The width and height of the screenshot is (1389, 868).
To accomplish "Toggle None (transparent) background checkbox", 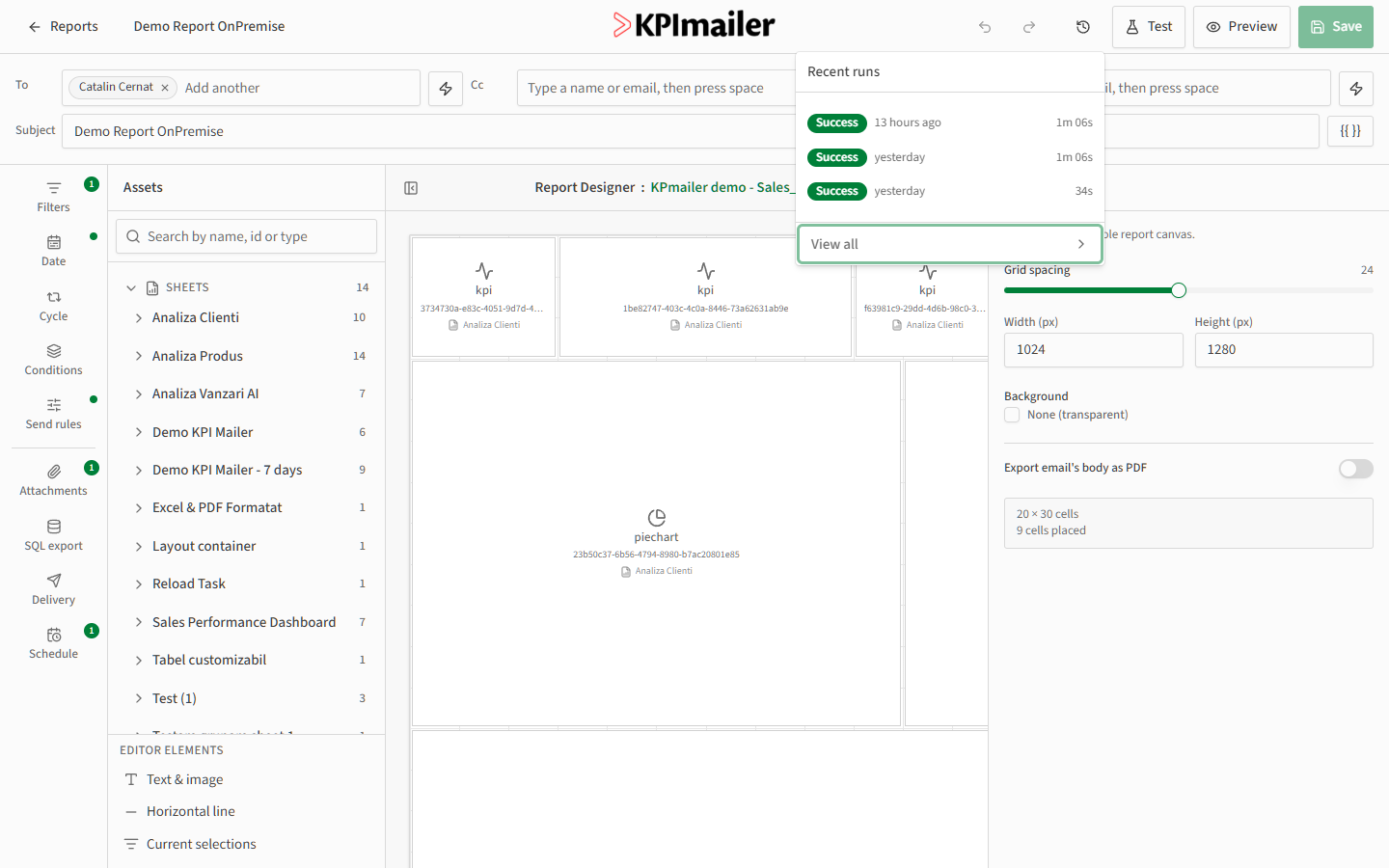I will pyautogui.click(x=1012, y=415).
